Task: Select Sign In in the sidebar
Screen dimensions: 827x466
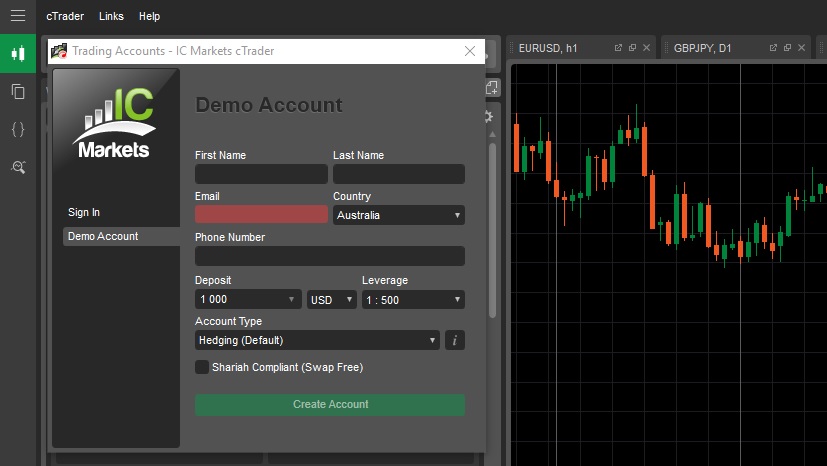Action: (x=84, y=212)
